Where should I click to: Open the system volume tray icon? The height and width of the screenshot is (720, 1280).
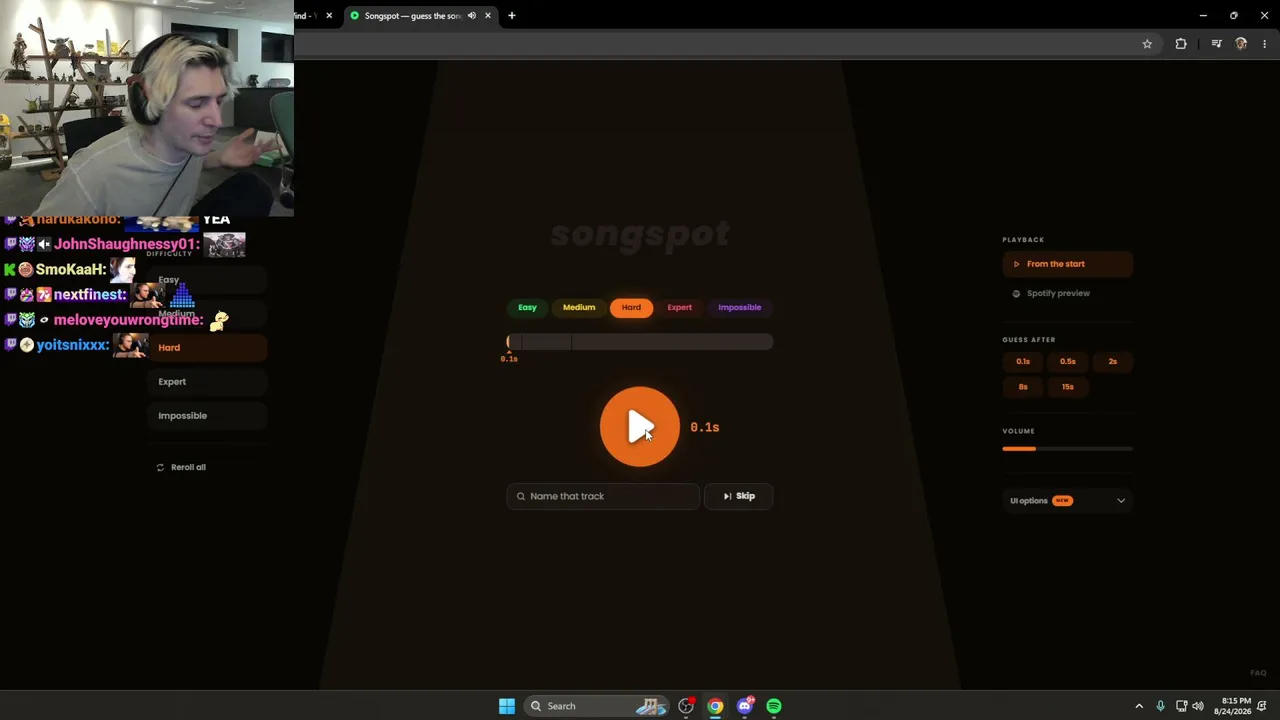click(1198, 706)
